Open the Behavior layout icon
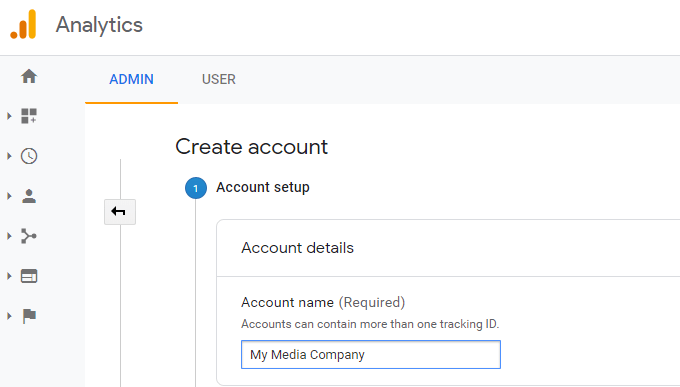 (29, 276)
